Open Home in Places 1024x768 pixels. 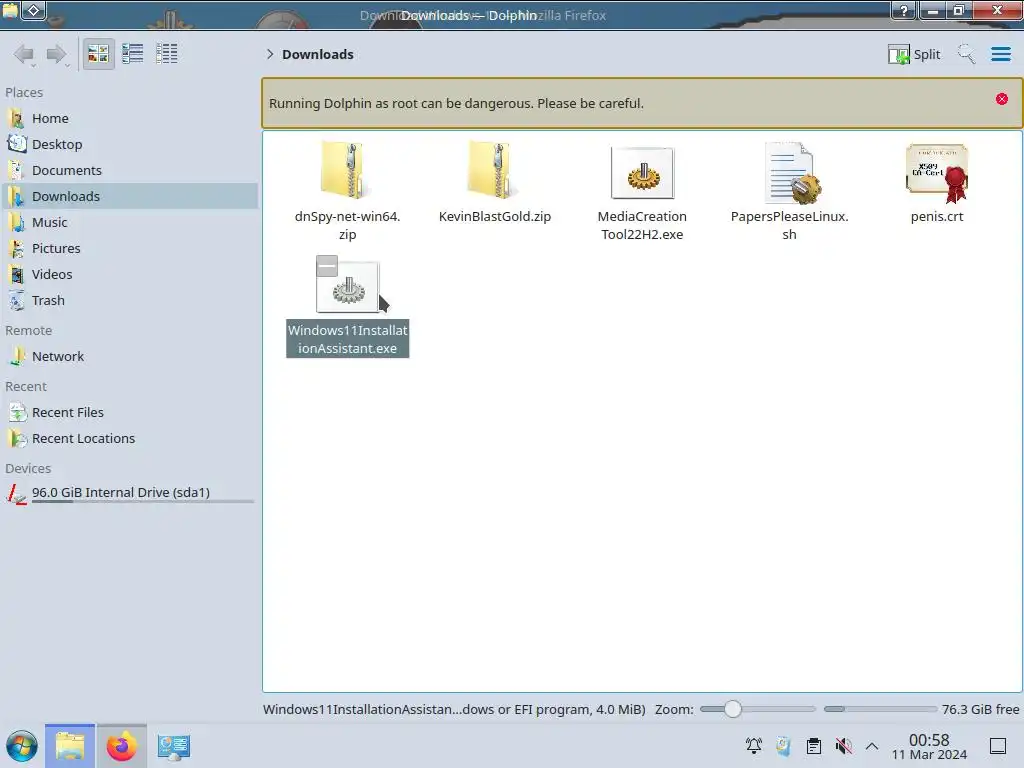point(129,118)
